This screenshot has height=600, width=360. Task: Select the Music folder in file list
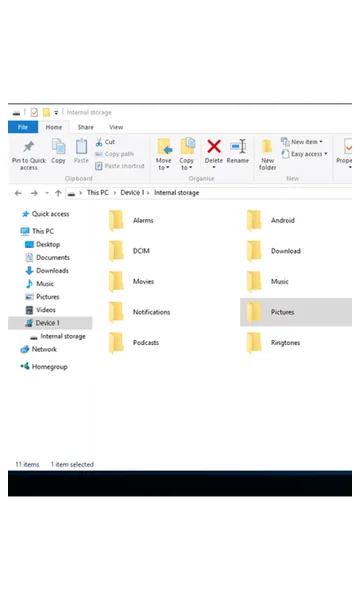click(x=267, y=282)
